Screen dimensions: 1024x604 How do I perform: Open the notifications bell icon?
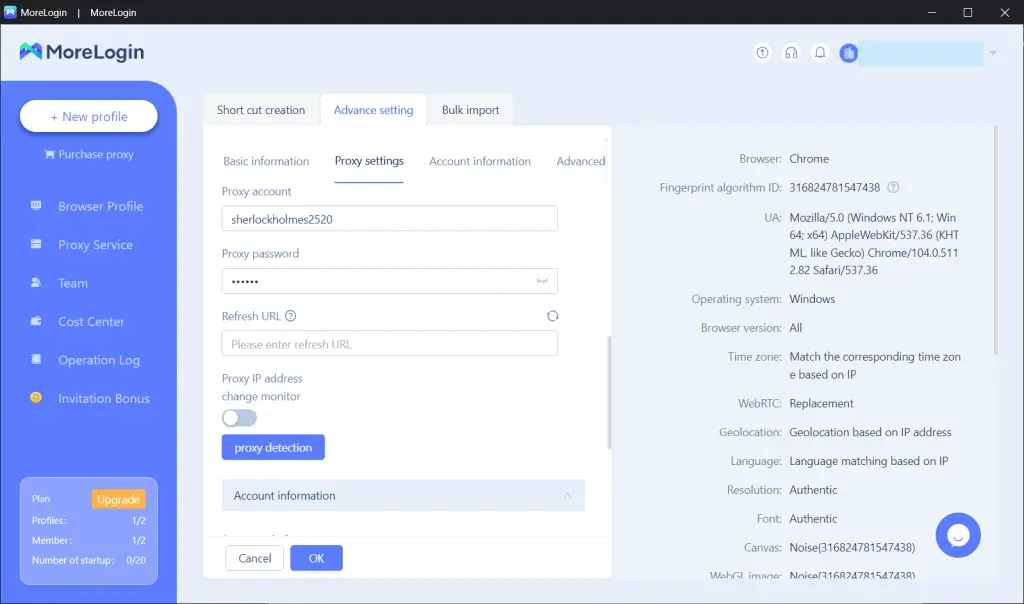820,53
